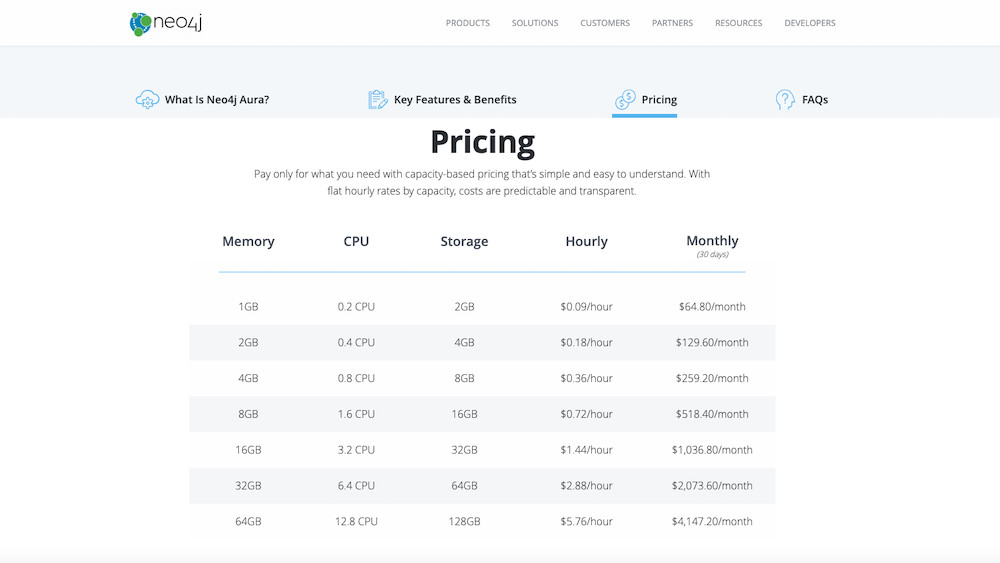Open the Customers menu
The height and width of the screenshot is (563, 1000).
[x=605, y=23]
